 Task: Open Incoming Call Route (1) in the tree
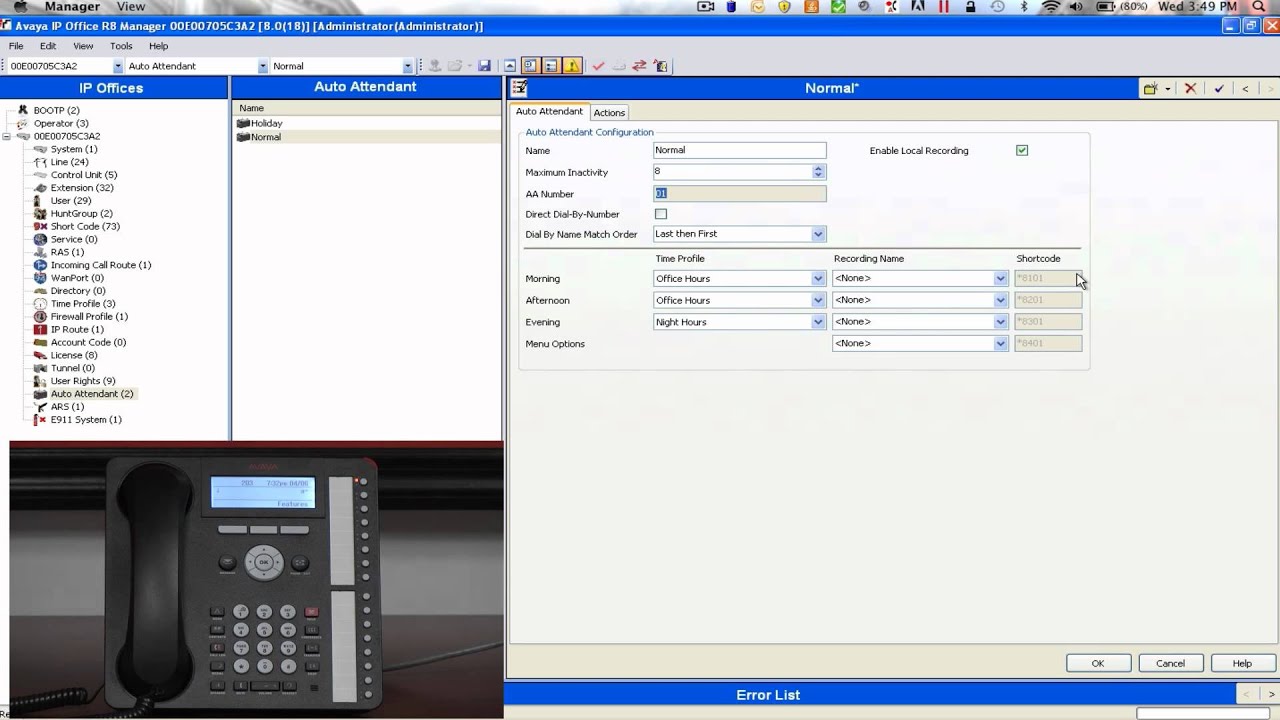101,265
